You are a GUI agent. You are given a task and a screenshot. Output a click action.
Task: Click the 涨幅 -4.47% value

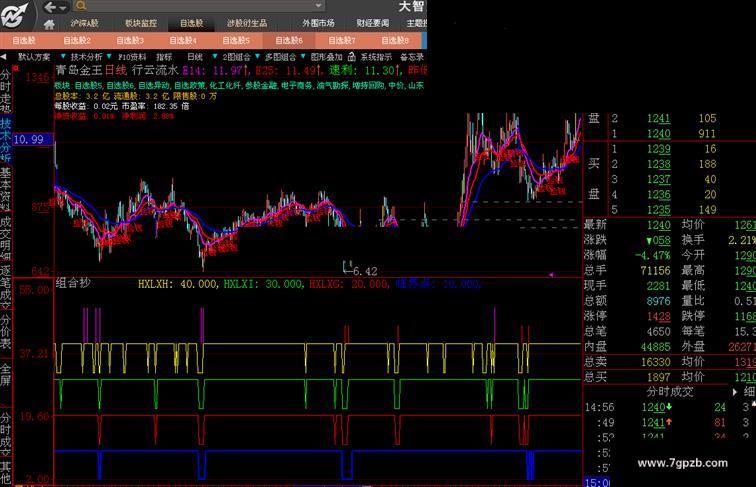click(x=653, y=256)
